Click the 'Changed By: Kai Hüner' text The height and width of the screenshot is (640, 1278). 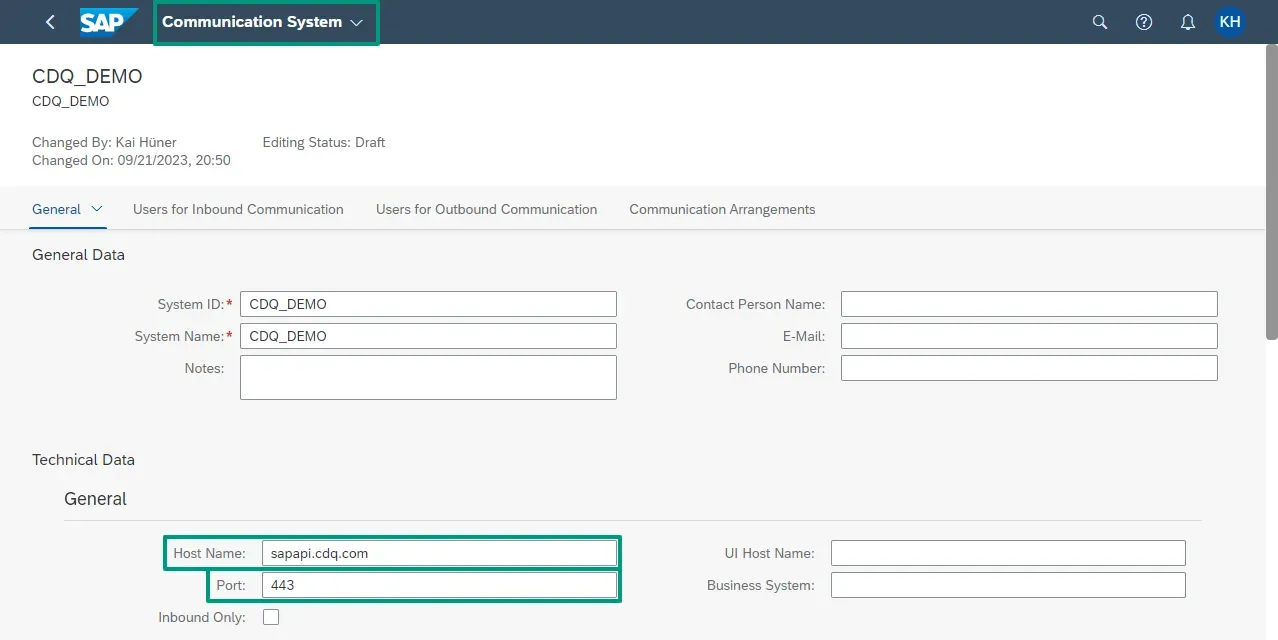point(104,142)
